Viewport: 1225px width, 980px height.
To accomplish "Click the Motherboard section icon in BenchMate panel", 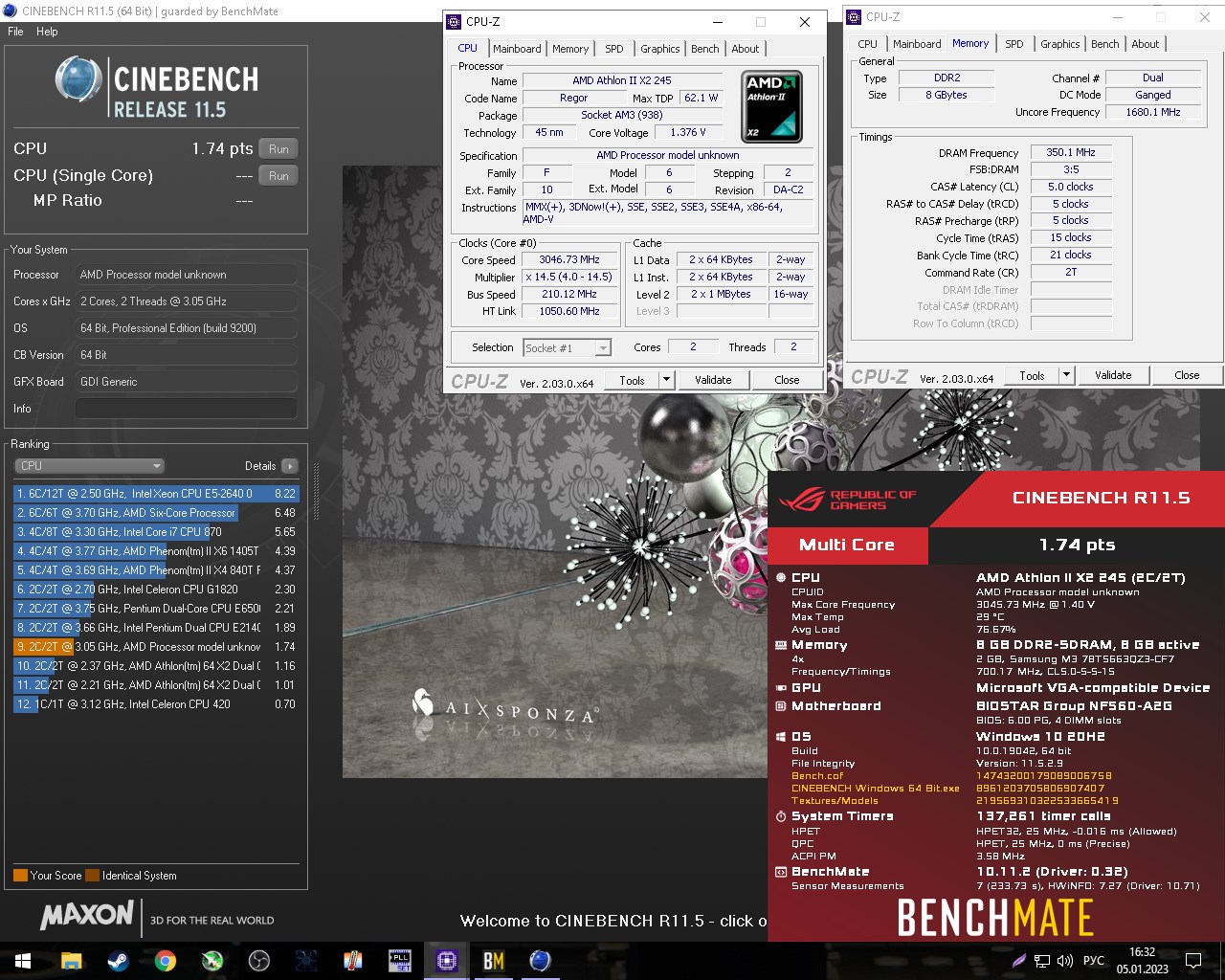I will [781, 706].
